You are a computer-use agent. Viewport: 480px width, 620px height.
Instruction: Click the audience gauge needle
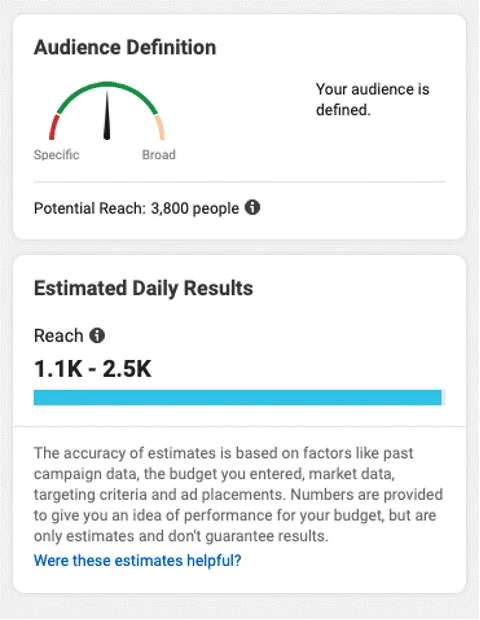tap(107, 115)
